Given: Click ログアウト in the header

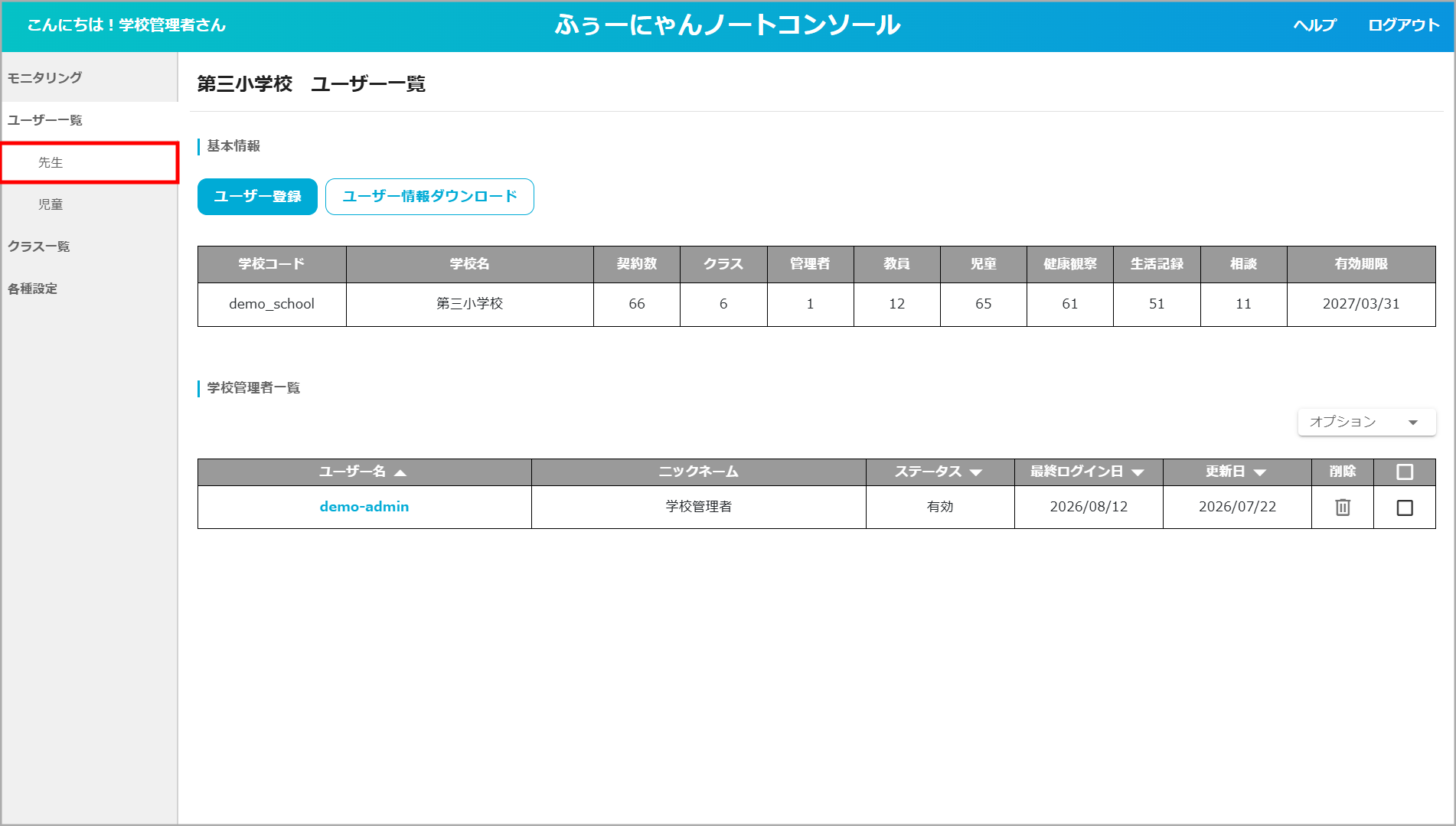Looking at the screenshot, I should coord(1404,25).
